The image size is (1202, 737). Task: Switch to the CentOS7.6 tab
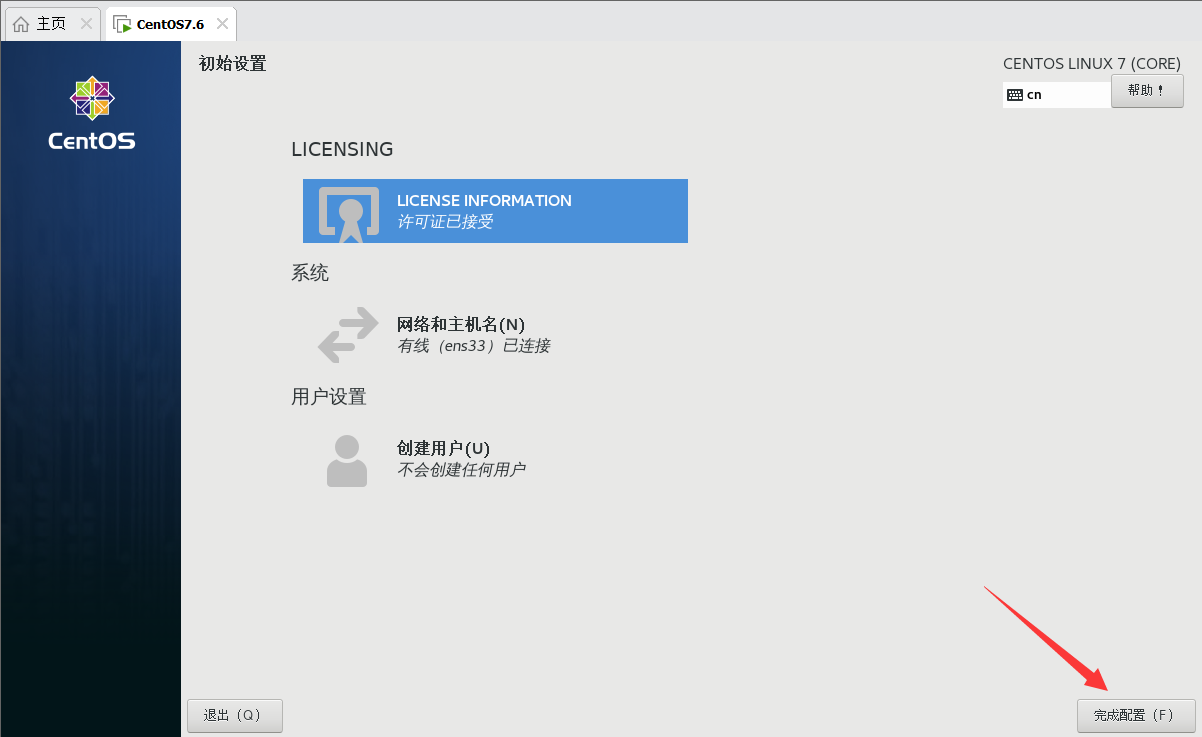pyautogui.click(x=171, y=23)
